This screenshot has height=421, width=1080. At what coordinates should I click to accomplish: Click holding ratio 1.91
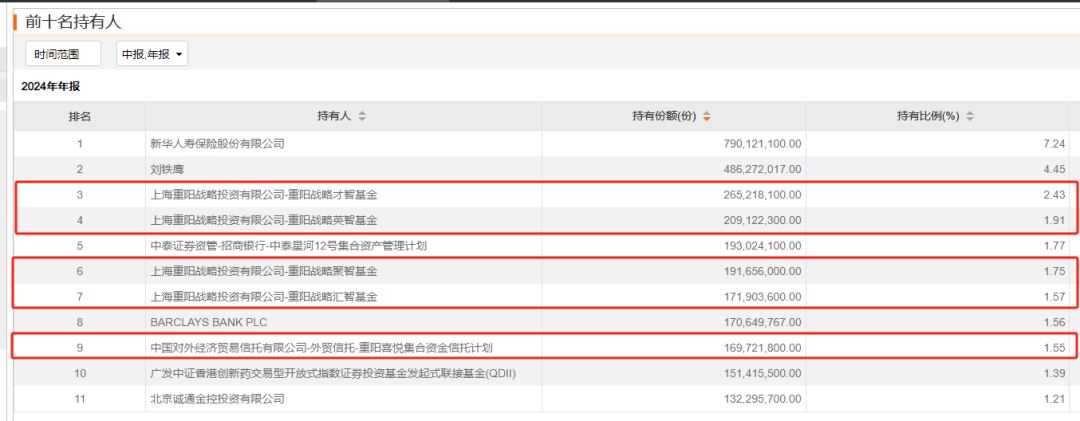(x=1056, y=220)
